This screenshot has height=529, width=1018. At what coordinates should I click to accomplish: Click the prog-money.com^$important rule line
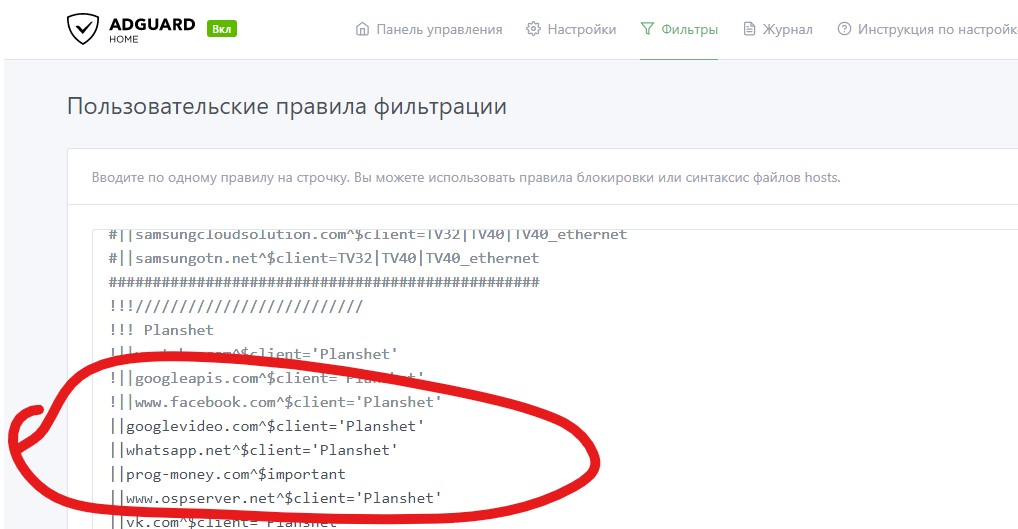(x=227, y=474)
